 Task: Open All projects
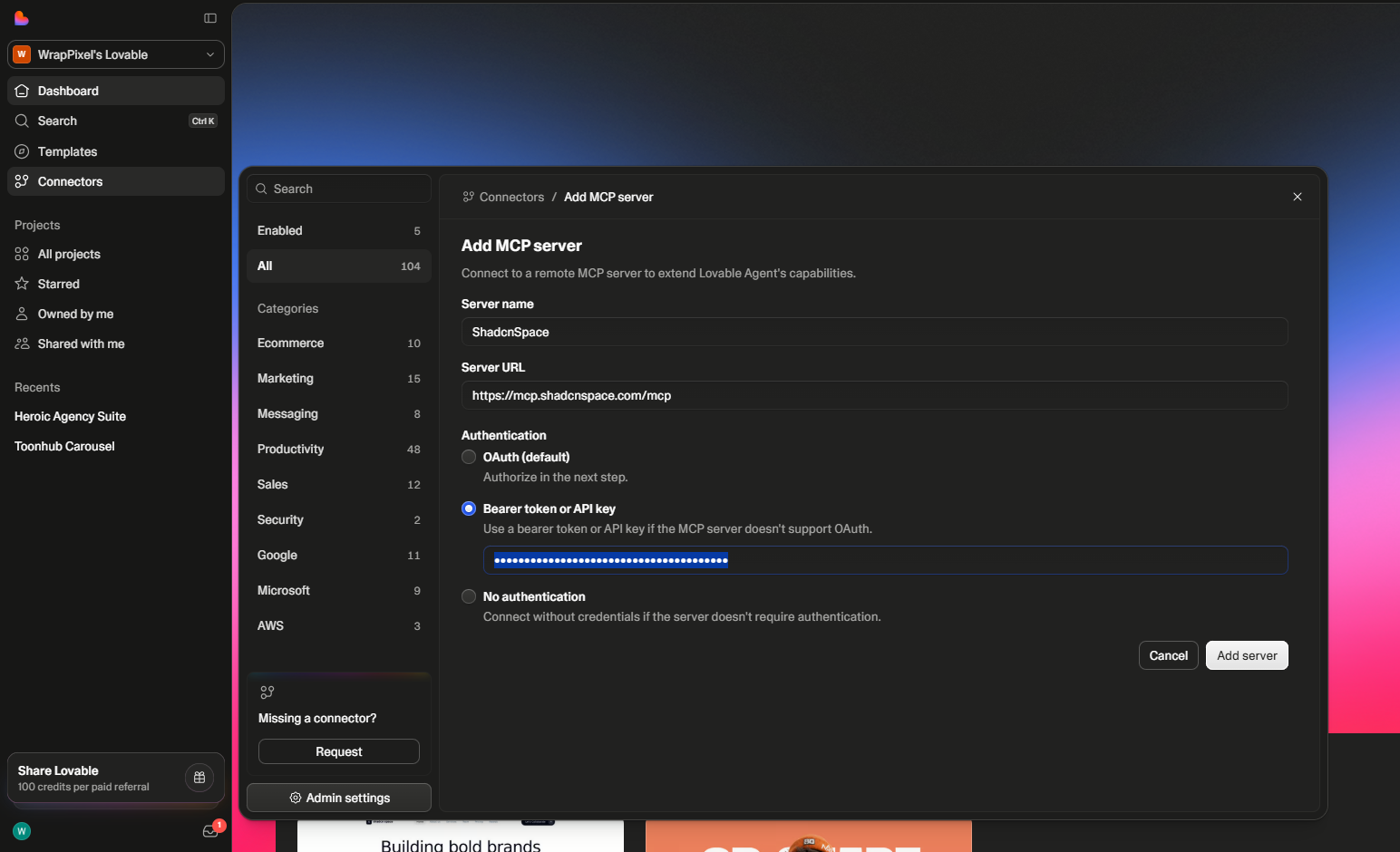pyautogui.click(x=116, y=254)
